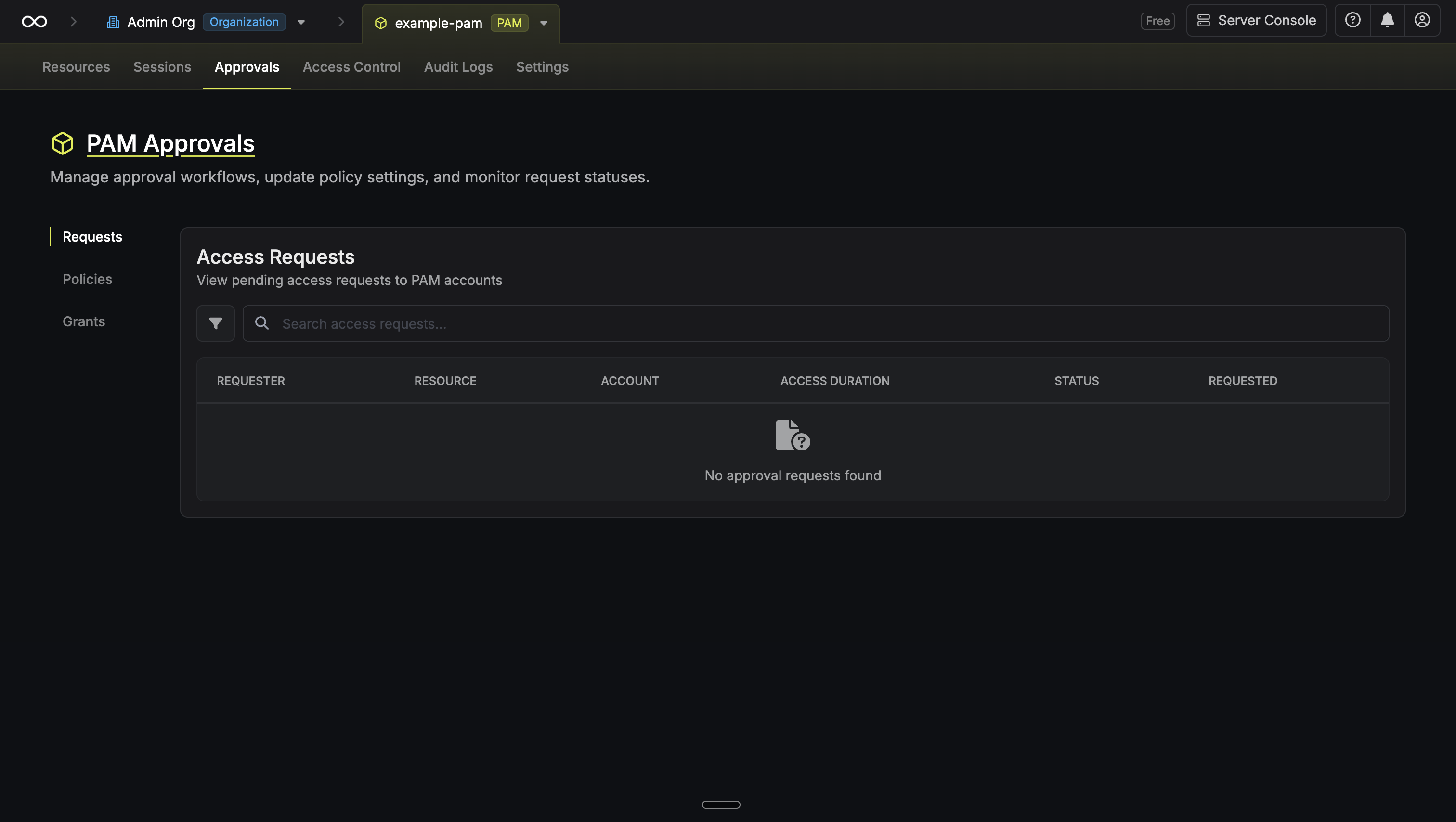The height and width of the screenshot is (822, 1456).
Task: Click the Admin Org name
Action: click(x=161, y=22)
